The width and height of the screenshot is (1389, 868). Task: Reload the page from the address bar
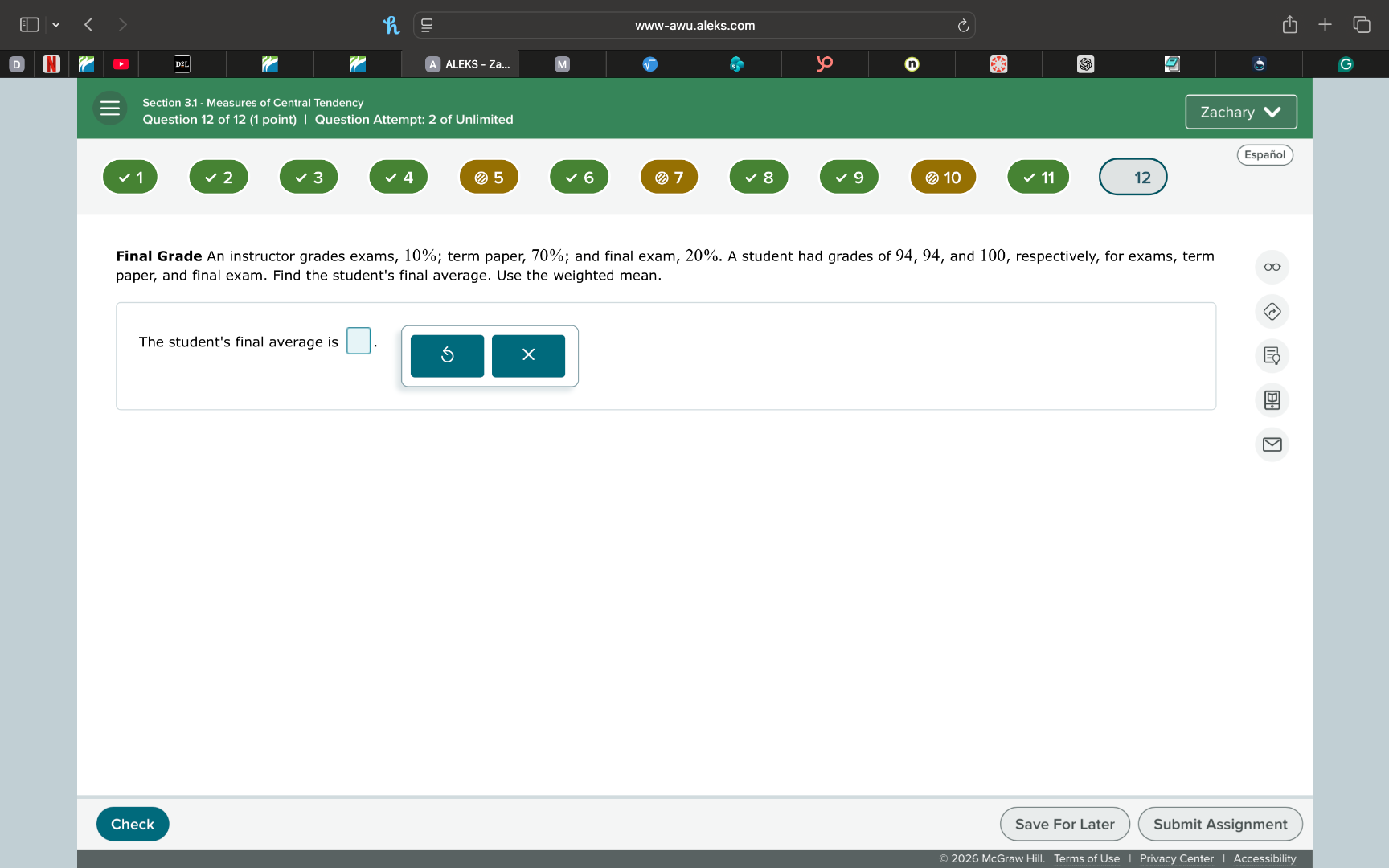tap(962, 25)
